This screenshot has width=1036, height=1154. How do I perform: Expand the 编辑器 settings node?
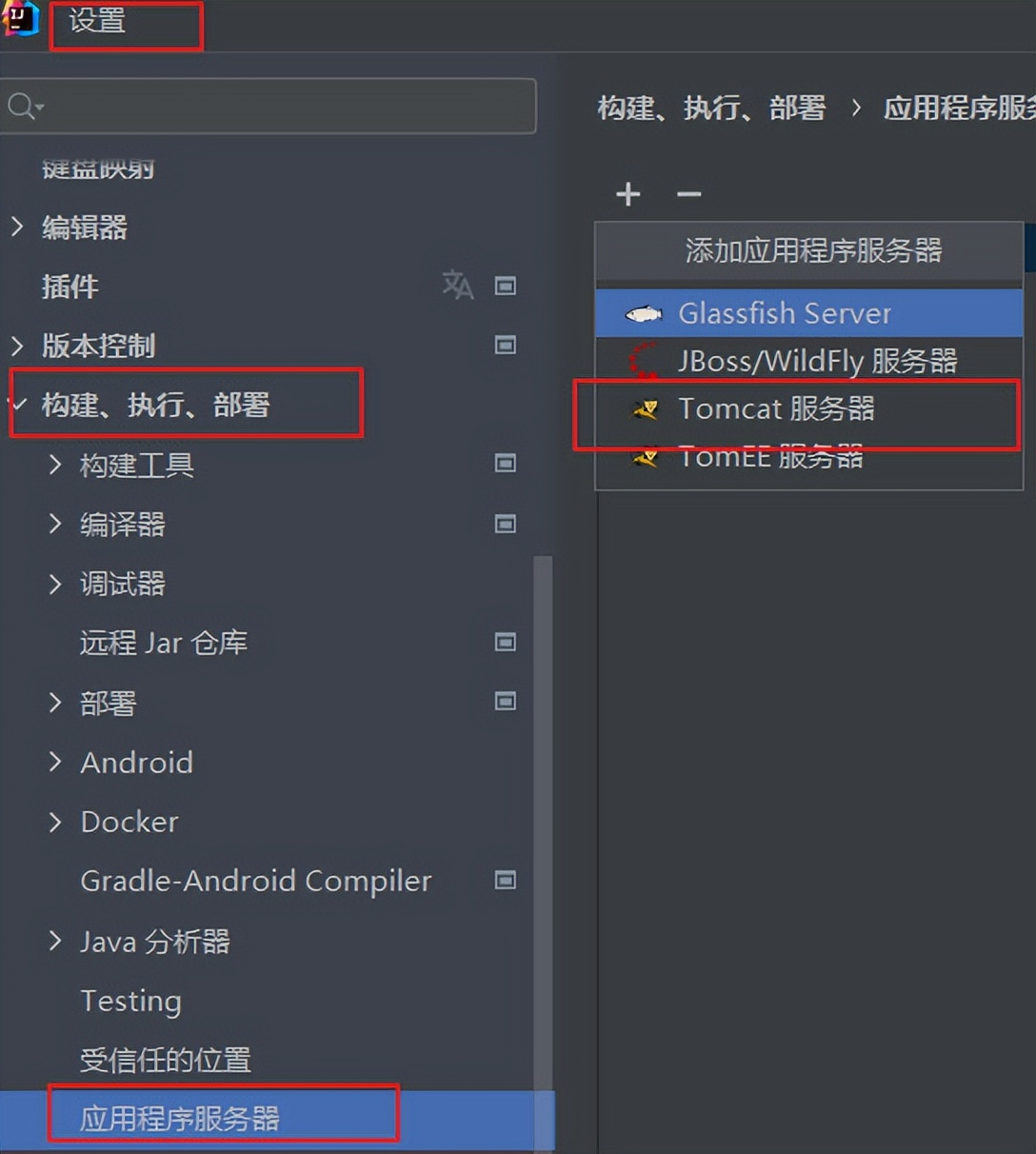pos(17,227)
